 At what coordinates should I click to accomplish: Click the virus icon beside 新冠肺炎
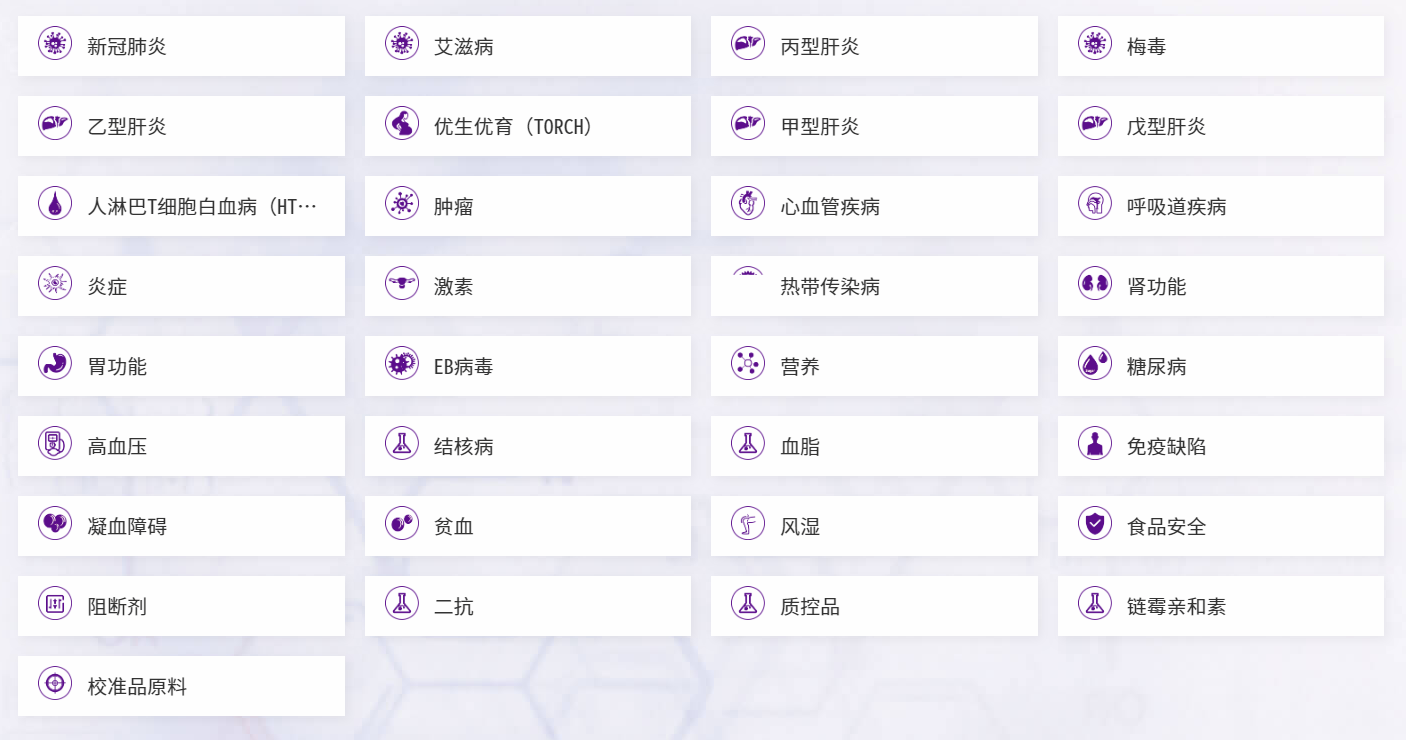point(55,44)
